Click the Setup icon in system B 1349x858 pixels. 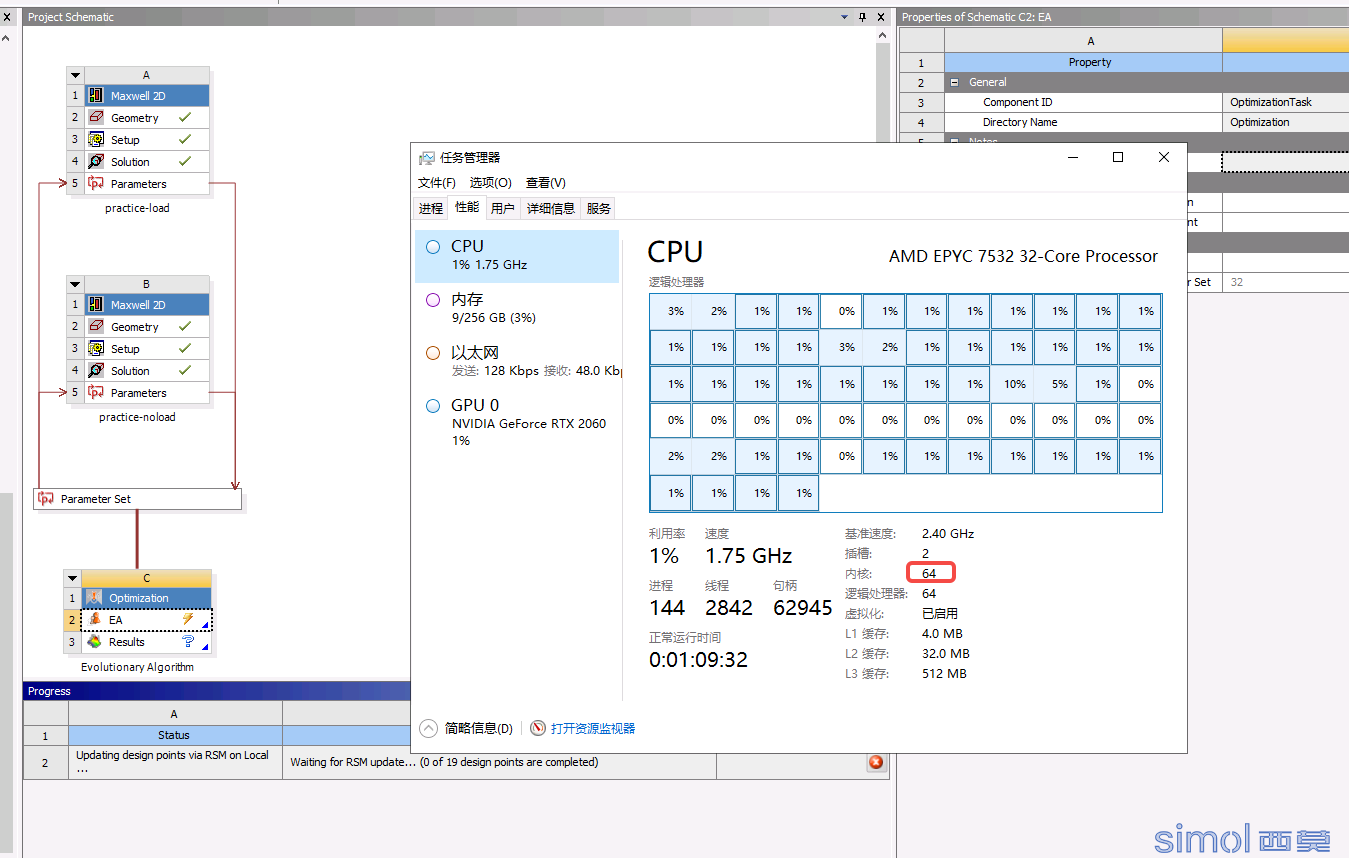pos(96,349)
